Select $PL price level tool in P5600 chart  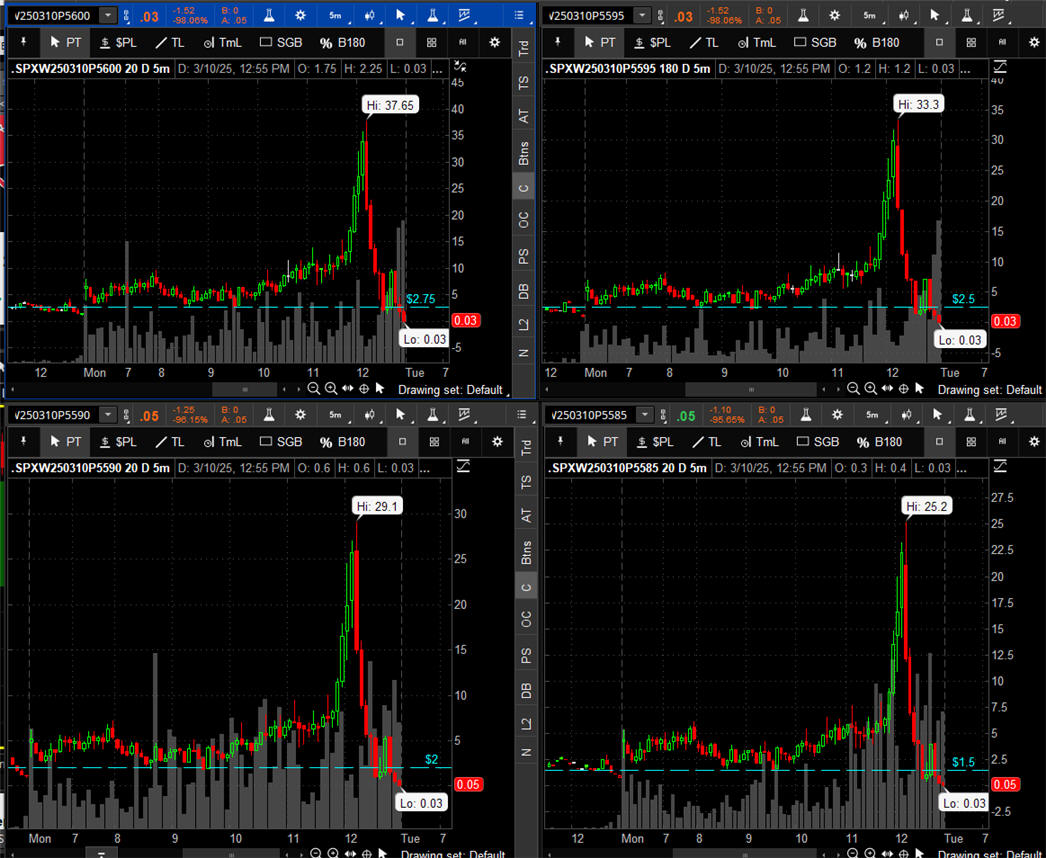[x=117, y=43]
